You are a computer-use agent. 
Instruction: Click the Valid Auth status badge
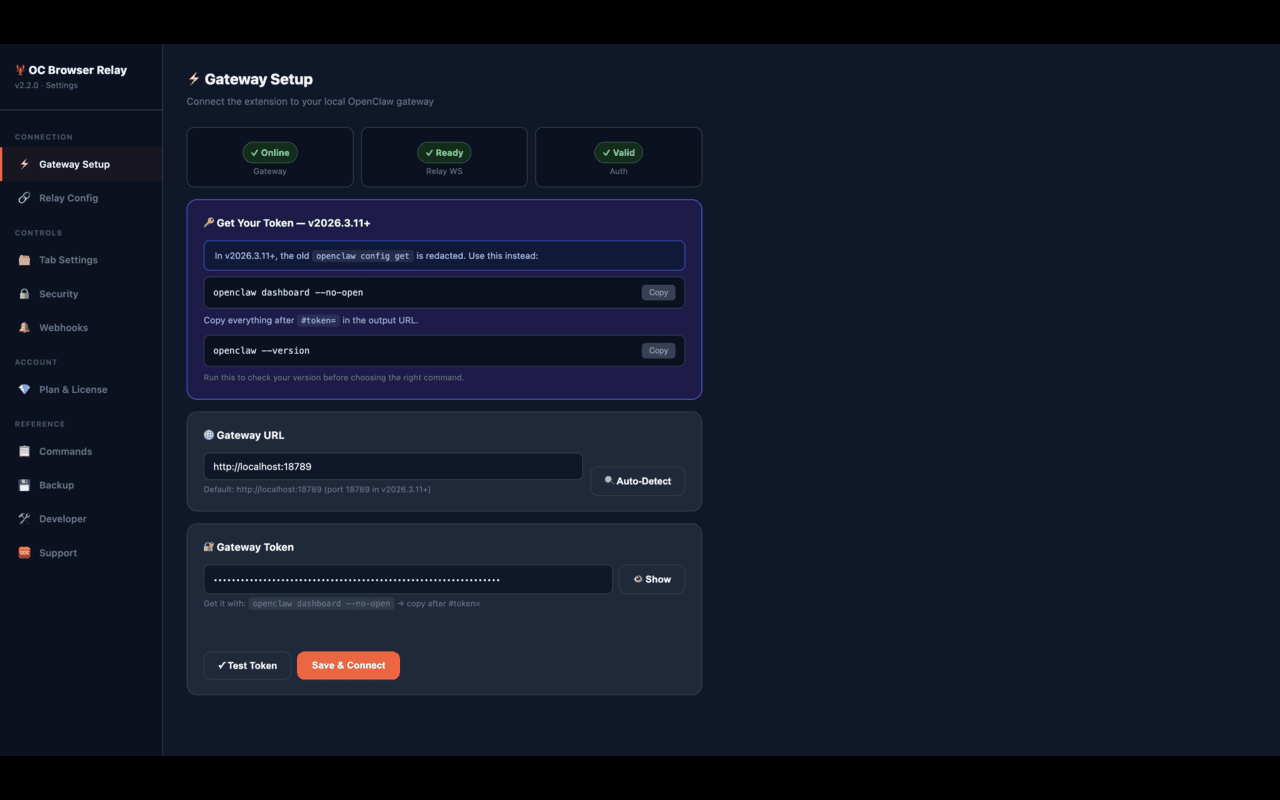[619, 153]
